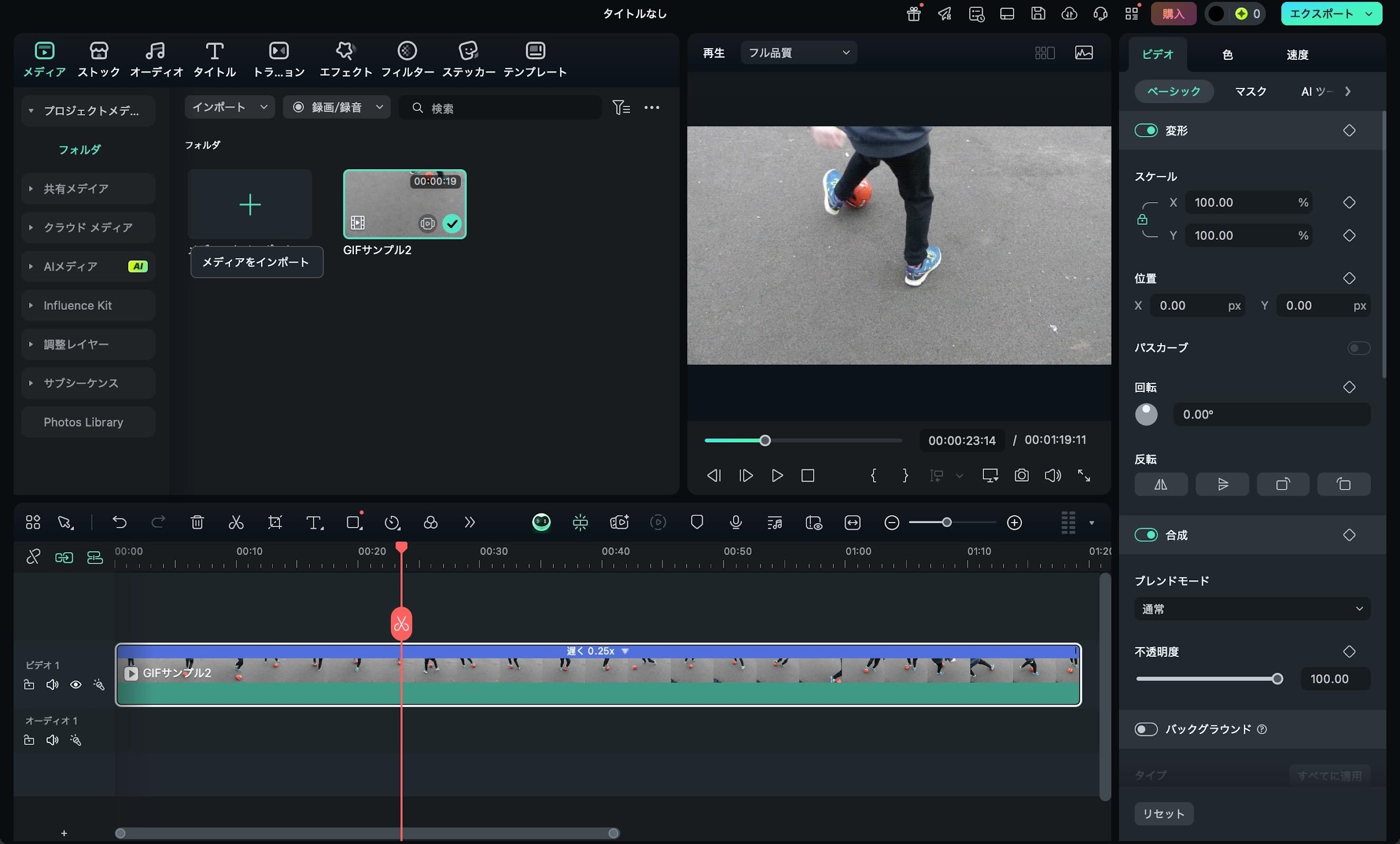Toggle the timeline link icon
1400x844 pixels.
click(33, 557)
